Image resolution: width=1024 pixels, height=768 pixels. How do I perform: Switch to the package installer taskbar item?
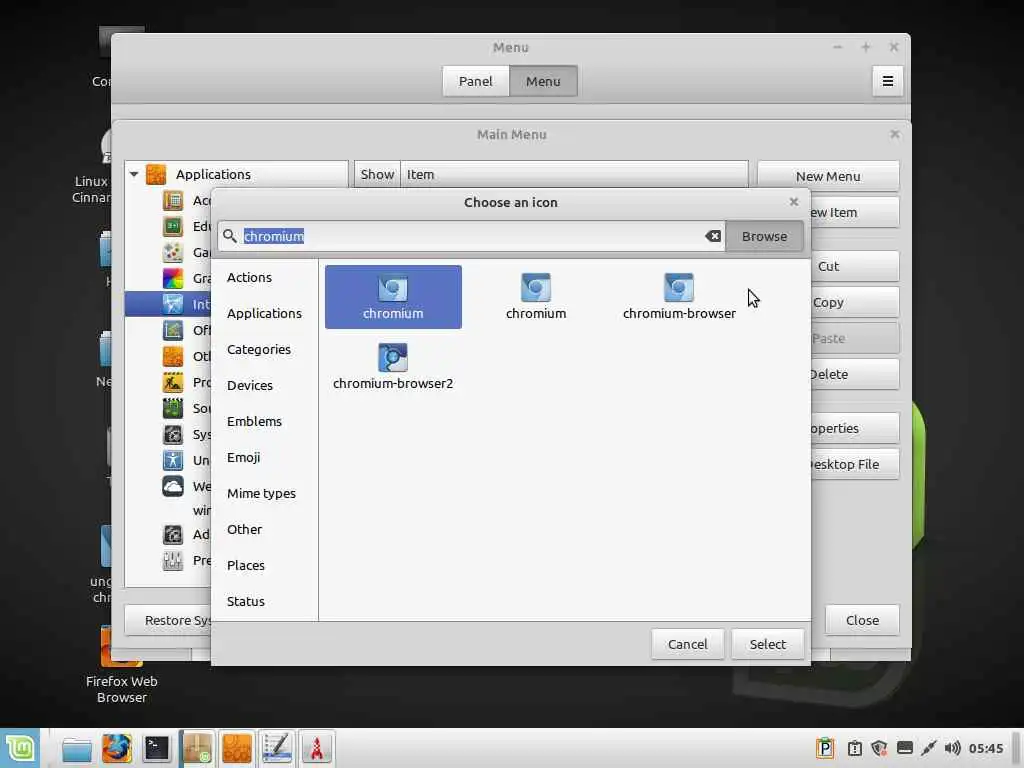pos(197,749)
